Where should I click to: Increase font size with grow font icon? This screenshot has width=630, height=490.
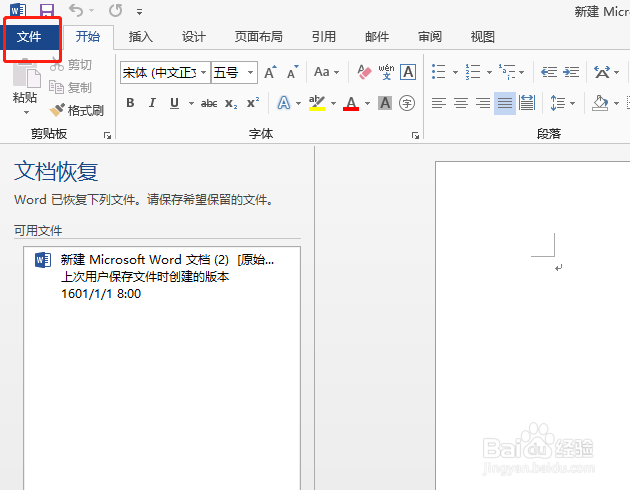pos(270,72)
